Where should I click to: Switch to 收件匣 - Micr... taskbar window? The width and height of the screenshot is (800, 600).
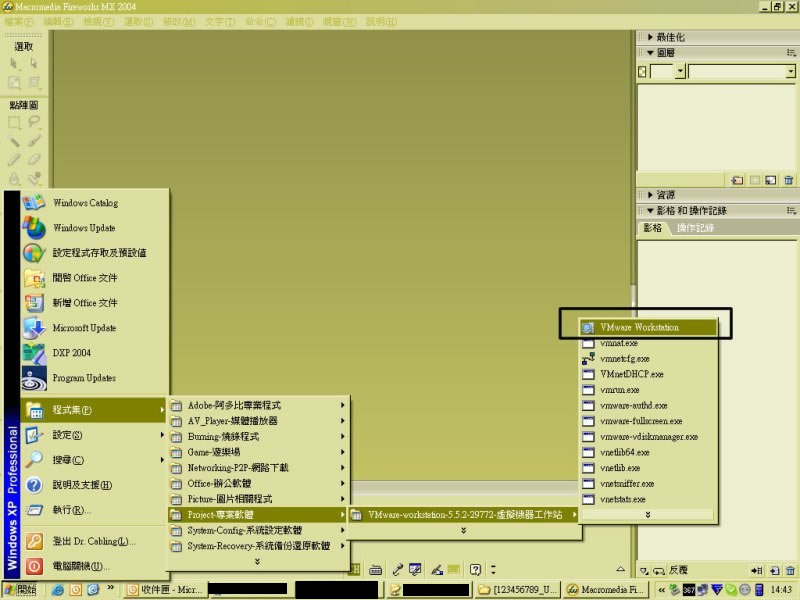point(166,590)
